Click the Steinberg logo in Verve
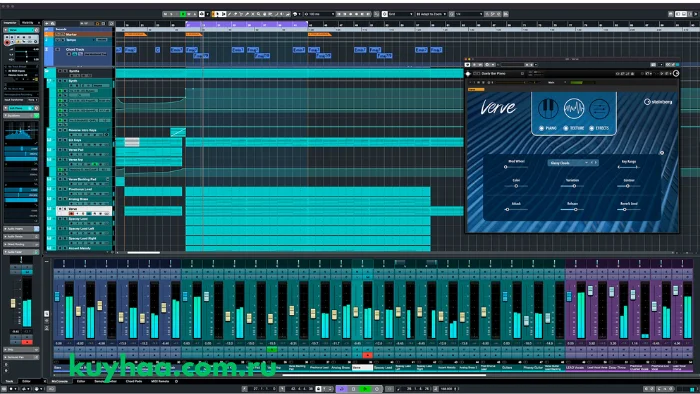 pos(658,102)
